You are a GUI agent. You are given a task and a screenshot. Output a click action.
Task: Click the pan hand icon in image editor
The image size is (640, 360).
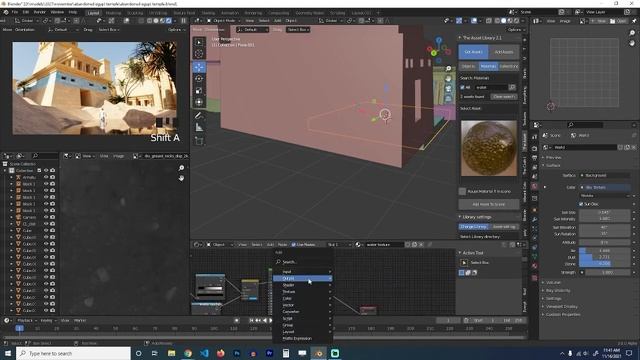point(181,178)
